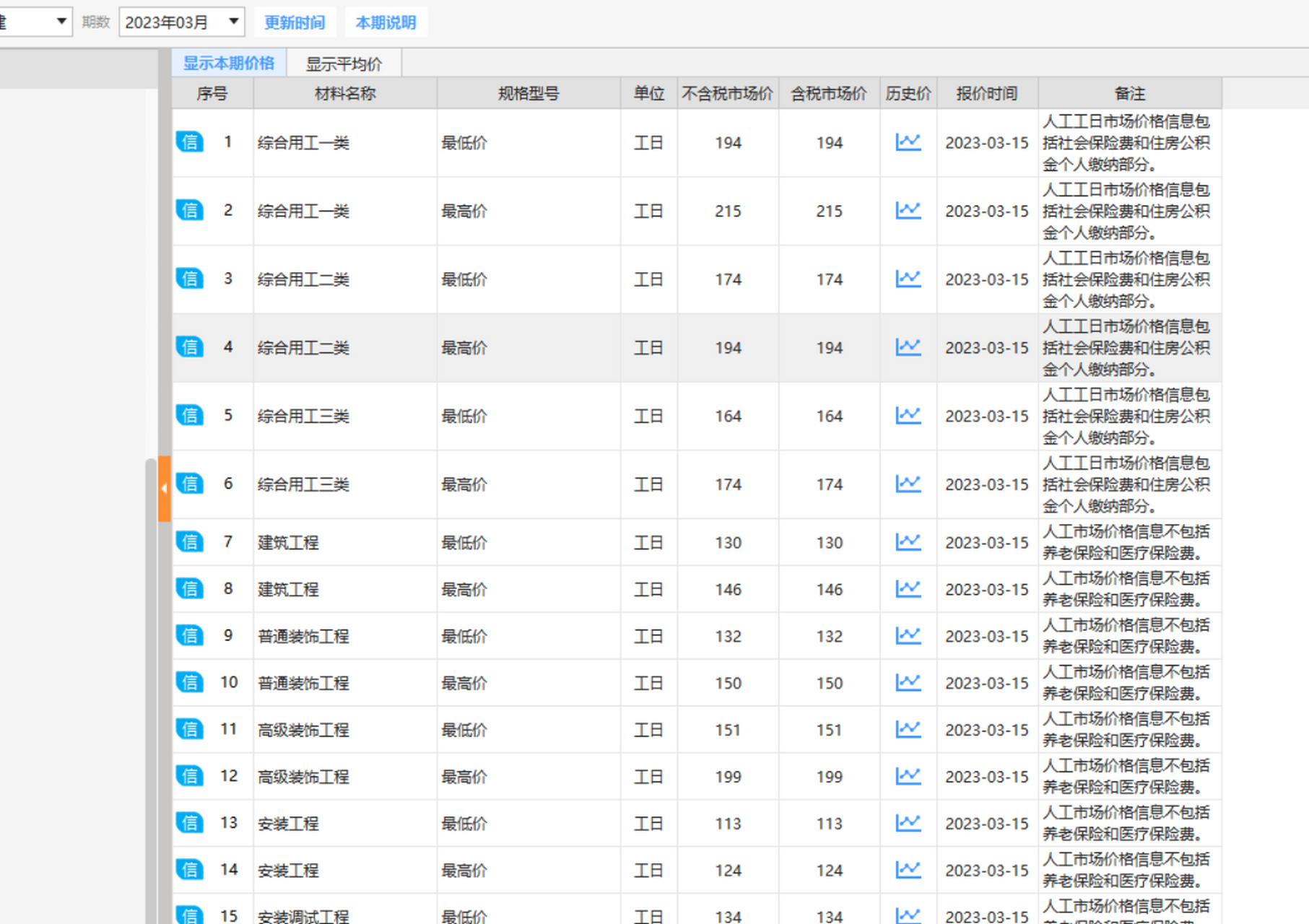This screenshot has width=1309, height=924.
Task: Click 最低价 in row 5
Action: point(464,417)
